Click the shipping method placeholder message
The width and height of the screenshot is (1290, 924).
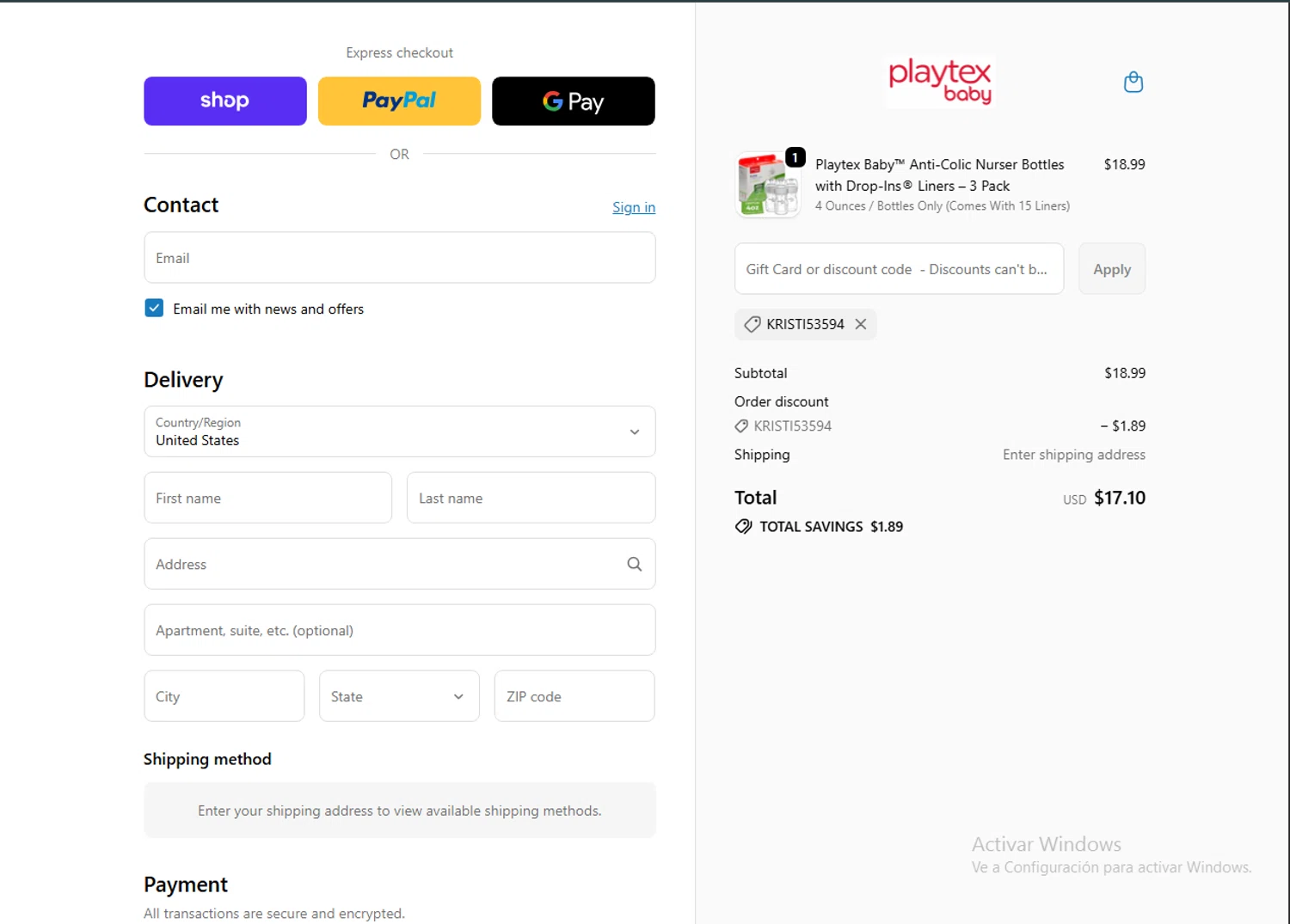[x=400, y=811]
